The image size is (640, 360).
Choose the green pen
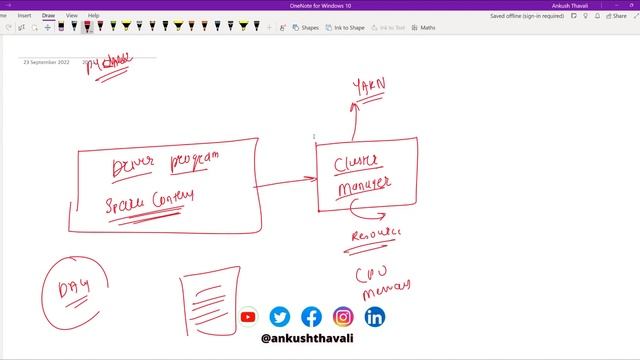click(113, 27)
